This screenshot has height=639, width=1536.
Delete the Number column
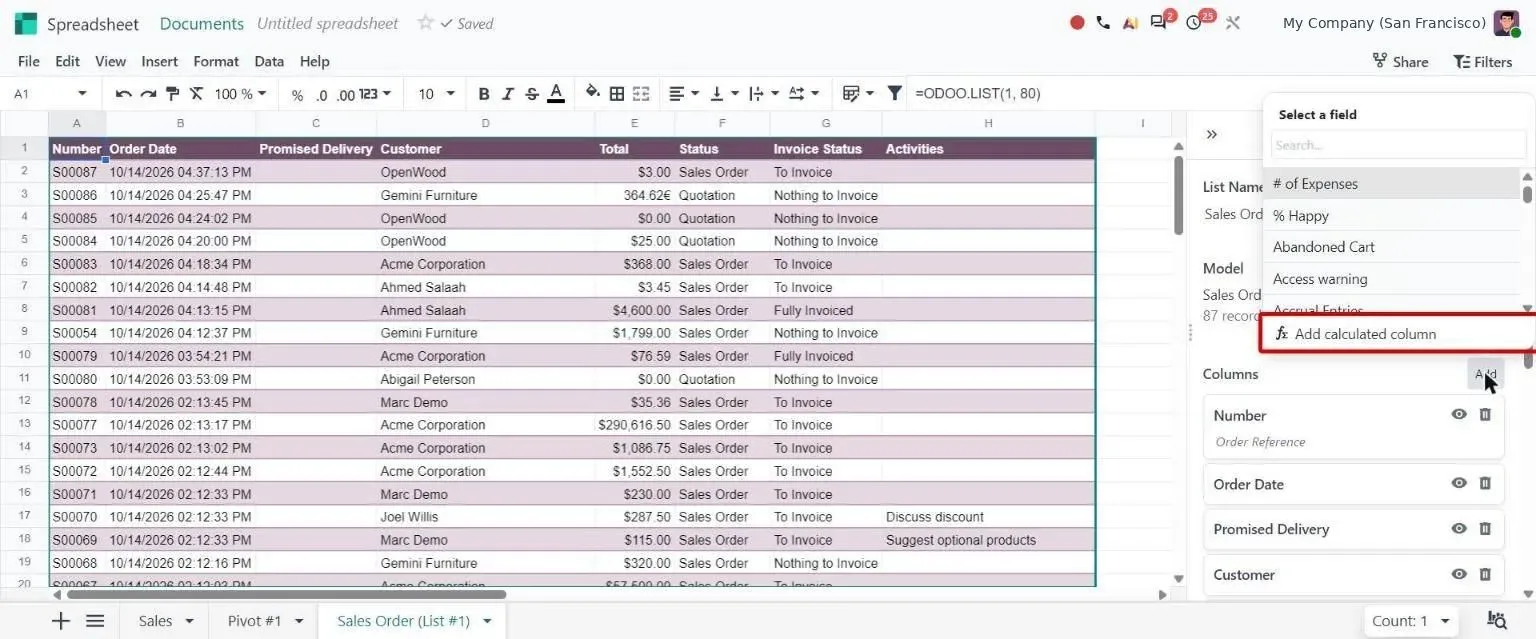[1485, 414]
